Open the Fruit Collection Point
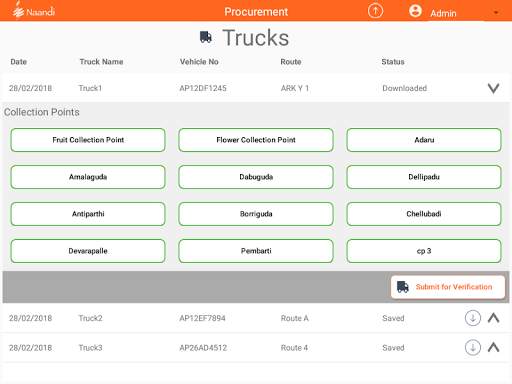 tap(88, 140)
